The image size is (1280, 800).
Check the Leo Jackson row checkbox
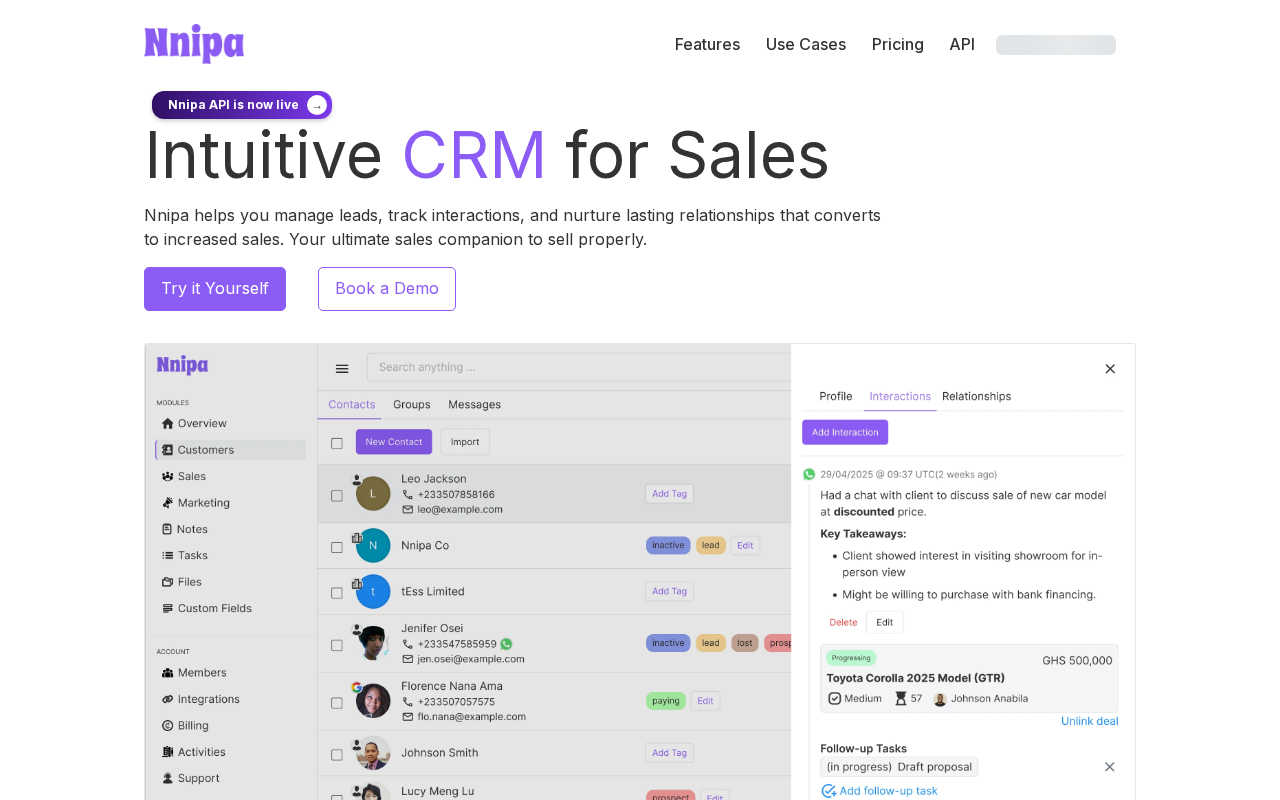coord(337,495)
